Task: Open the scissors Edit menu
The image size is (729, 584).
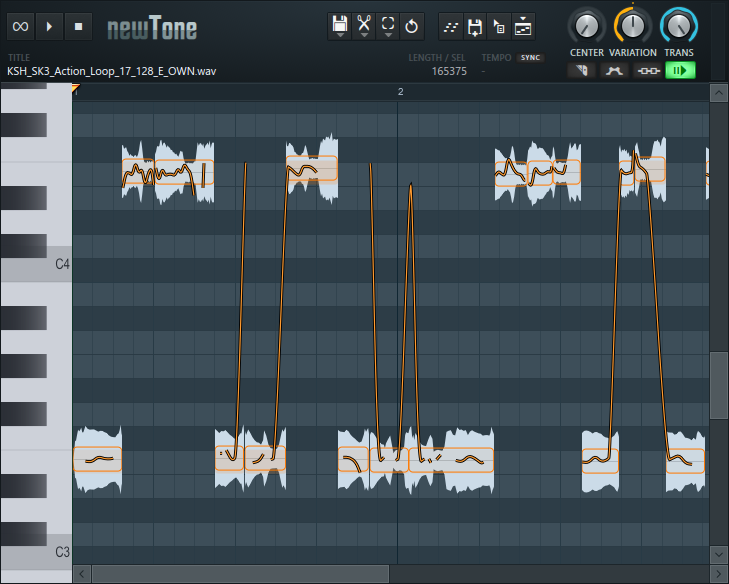Action: click(x=364, y=25)
